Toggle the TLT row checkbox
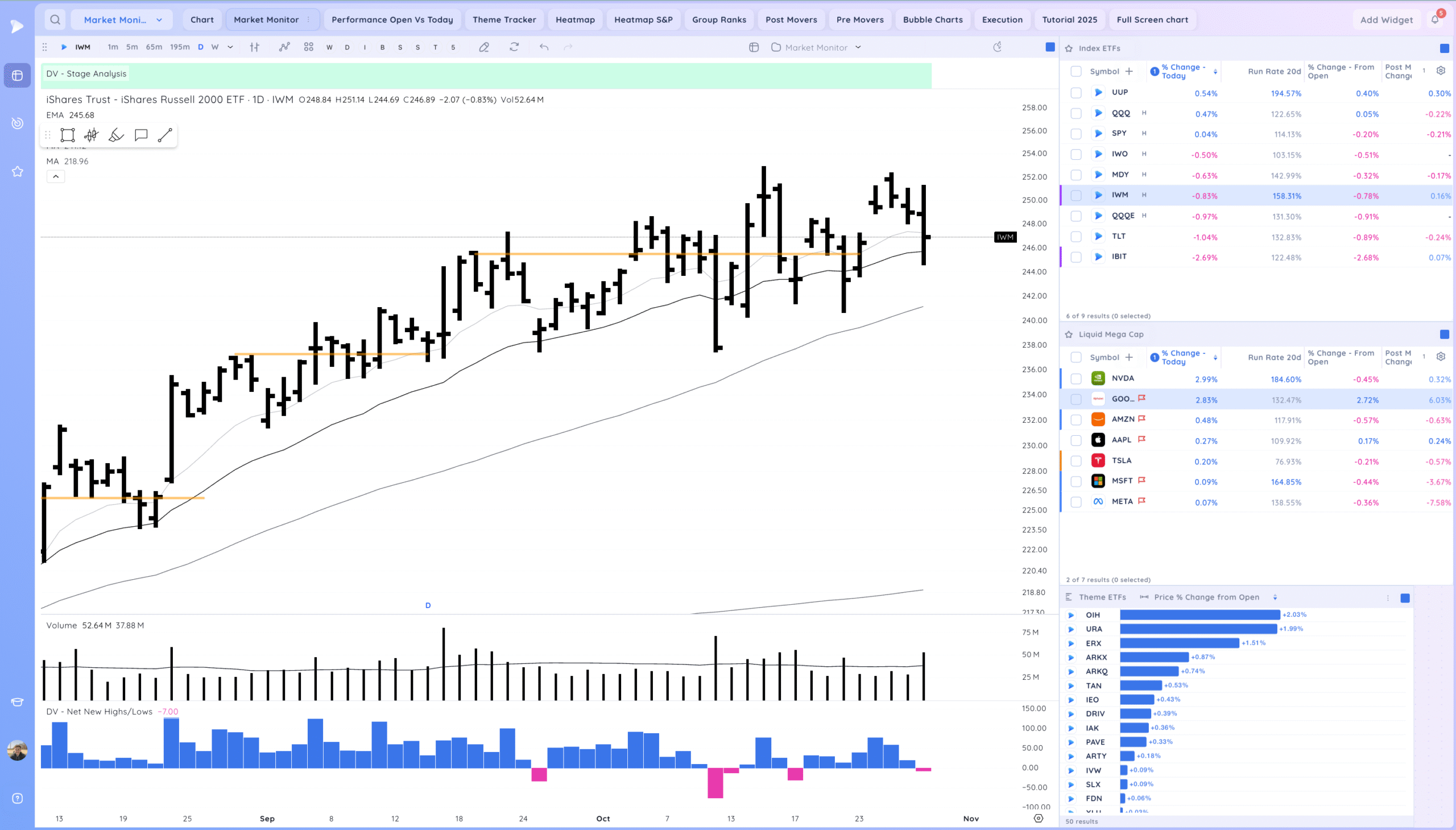The height and width of the screenshot is (830, 1456). tap(1076, 237)
